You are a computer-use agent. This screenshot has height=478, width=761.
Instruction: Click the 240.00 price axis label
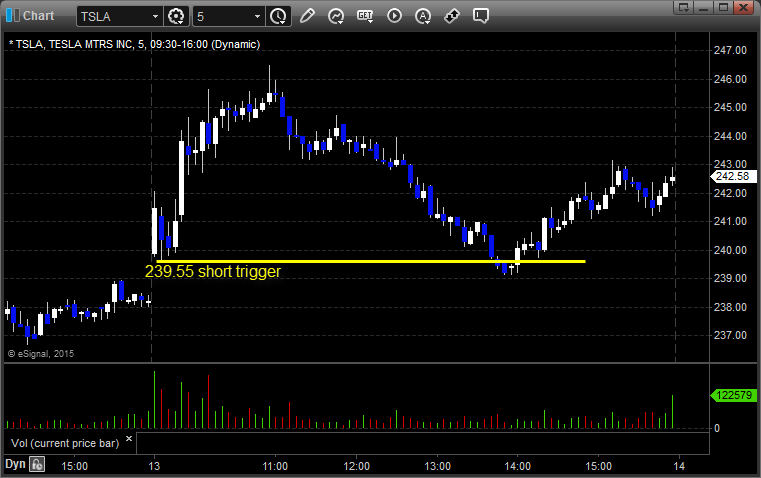click(730, 250)
